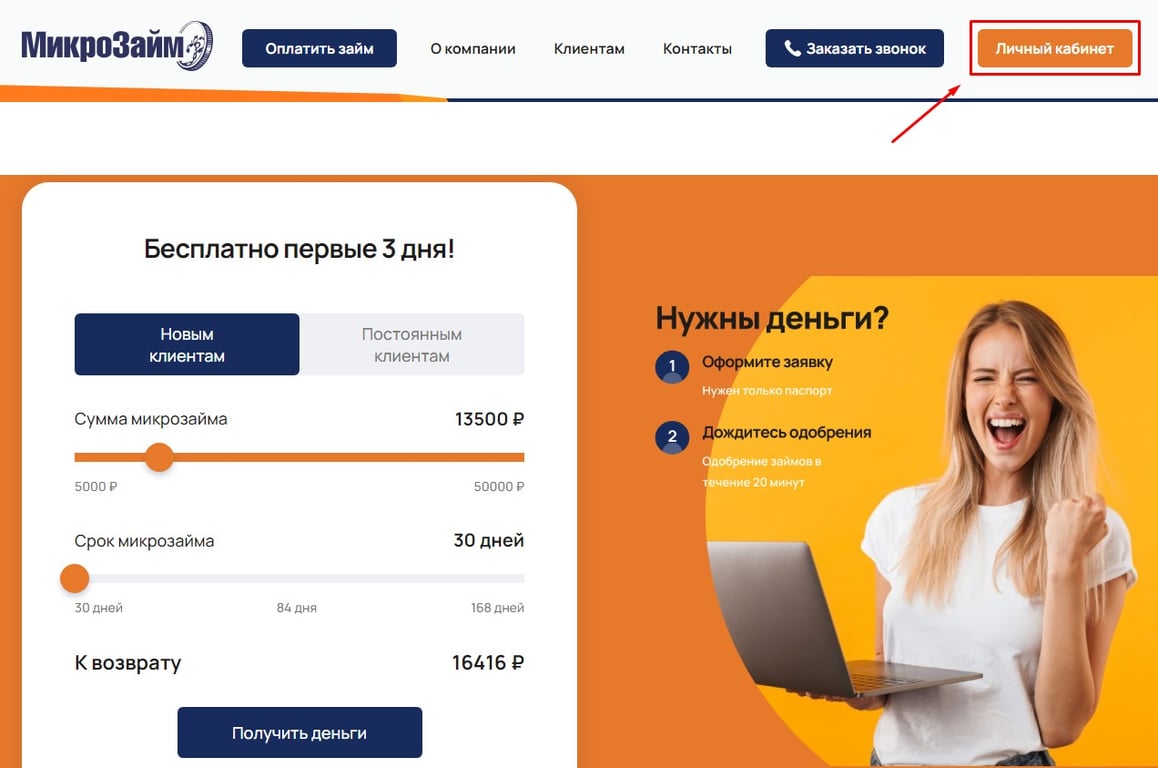Click the 50000 ₽ end of amount slider
The image size is (1158, 768).
click(499, 487)
